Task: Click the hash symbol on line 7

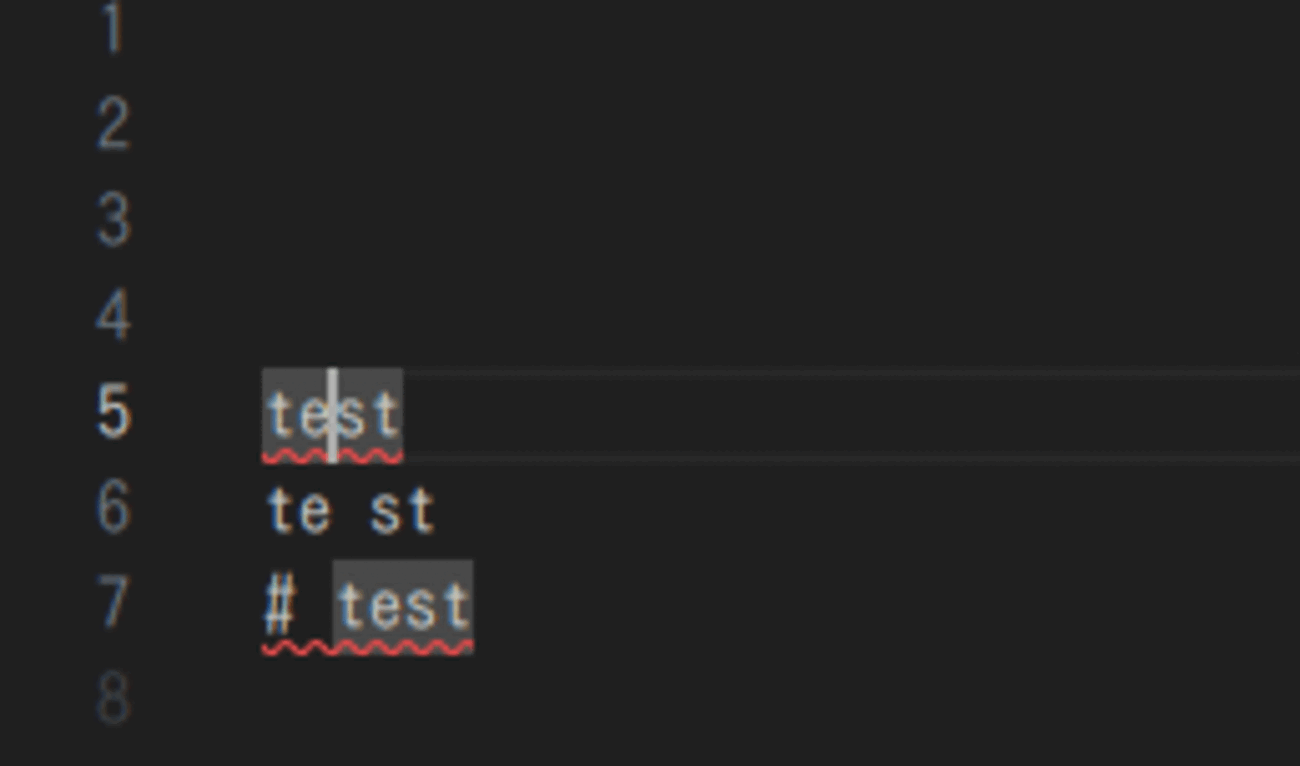Action: click(x=280, y=606)
